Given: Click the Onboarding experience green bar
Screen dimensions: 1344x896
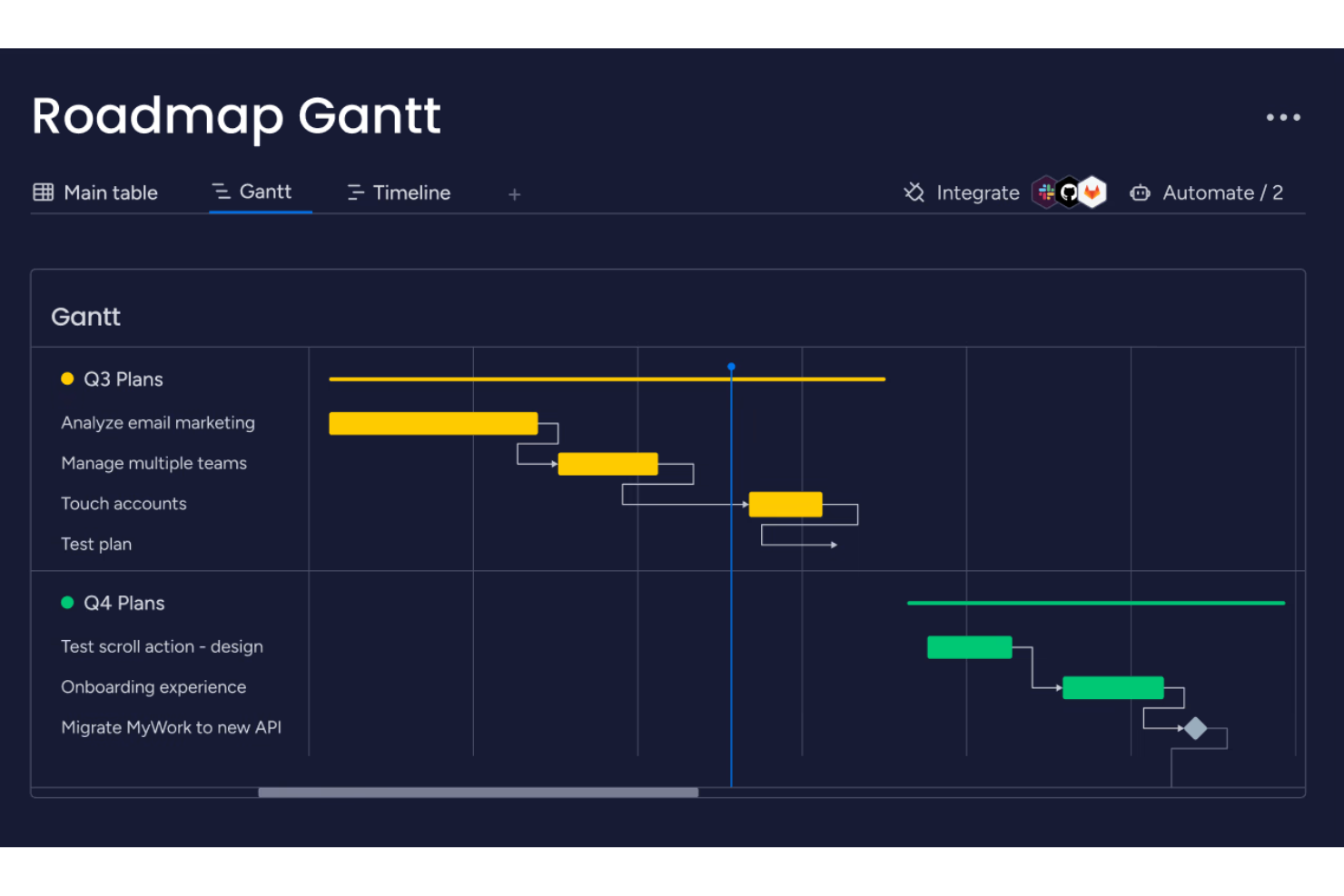Looking at the screenshot, I should (x=1113, y=688).
